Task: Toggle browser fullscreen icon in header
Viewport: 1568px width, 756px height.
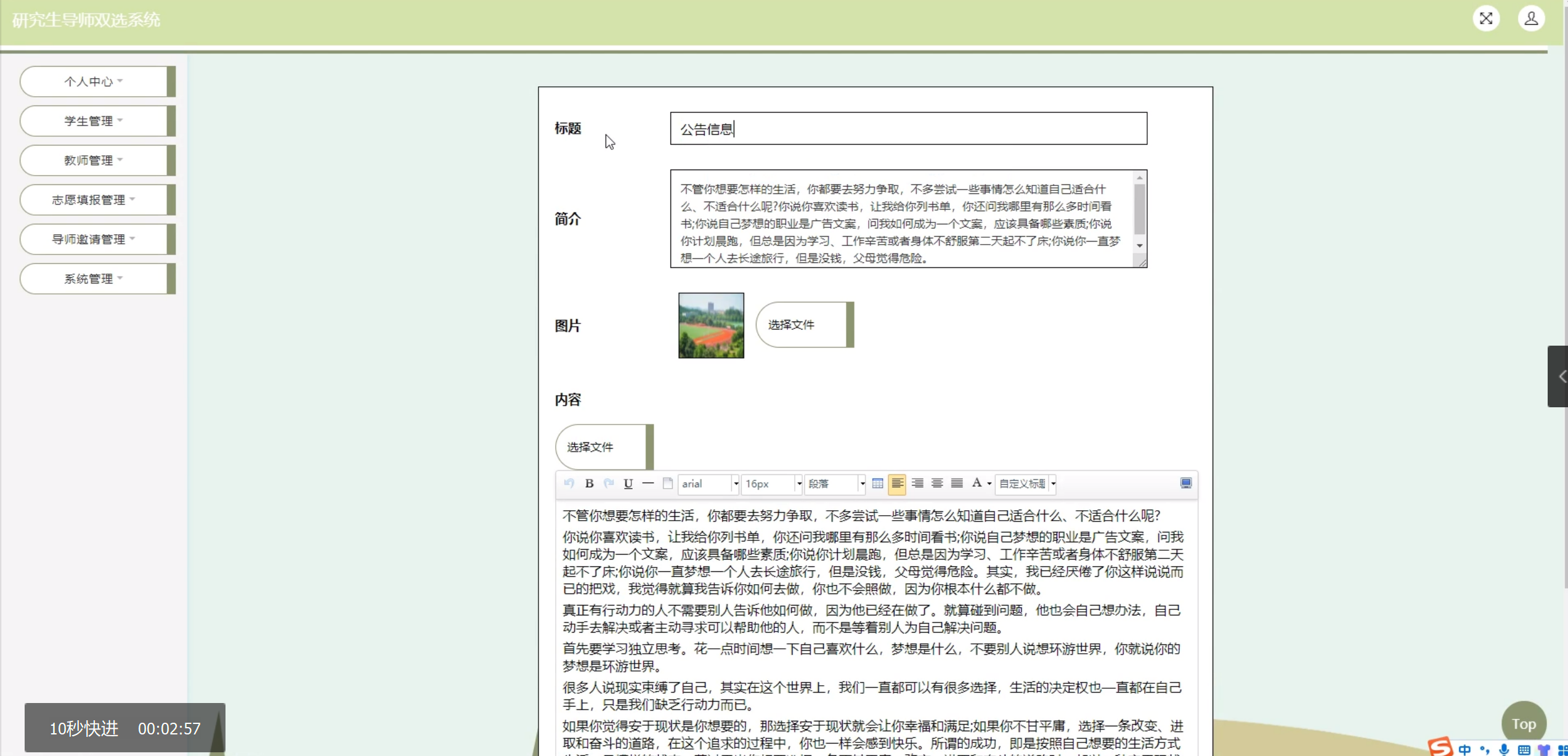Action: [1485, 18]
